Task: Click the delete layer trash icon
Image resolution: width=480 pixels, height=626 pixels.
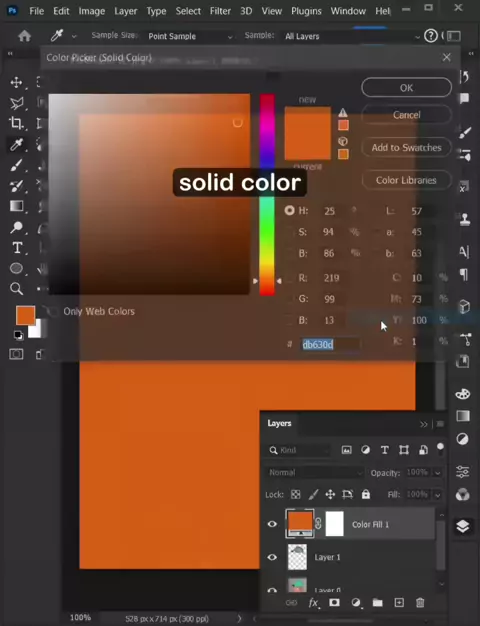Action: coord(420,602)
